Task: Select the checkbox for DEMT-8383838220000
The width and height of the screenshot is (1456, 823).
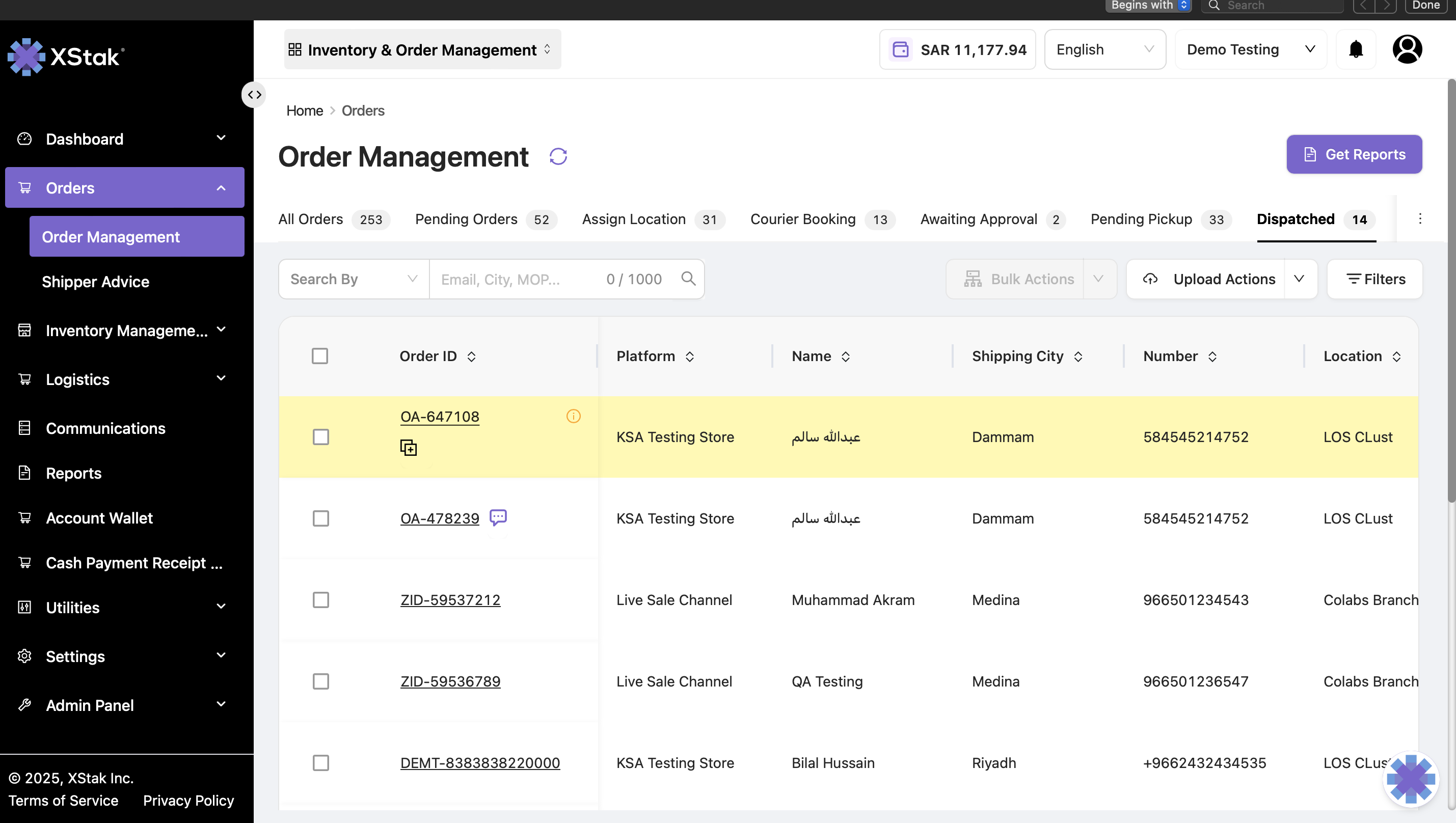Action: (x=320, y=762)
